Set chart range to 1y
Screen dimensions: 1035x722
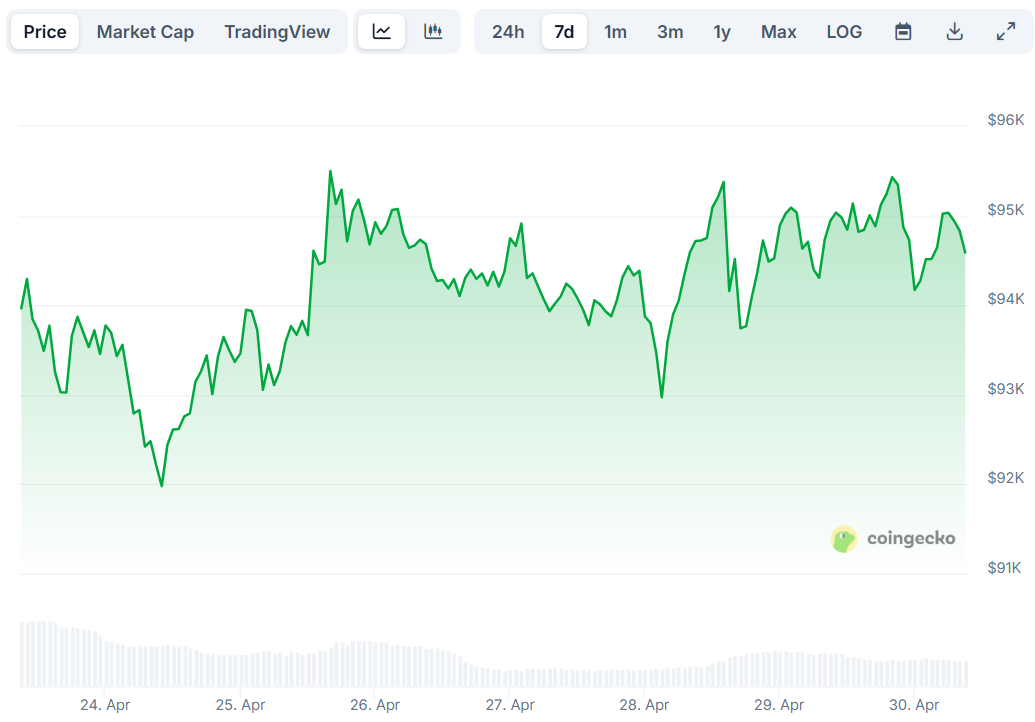(x=722, y=32)
